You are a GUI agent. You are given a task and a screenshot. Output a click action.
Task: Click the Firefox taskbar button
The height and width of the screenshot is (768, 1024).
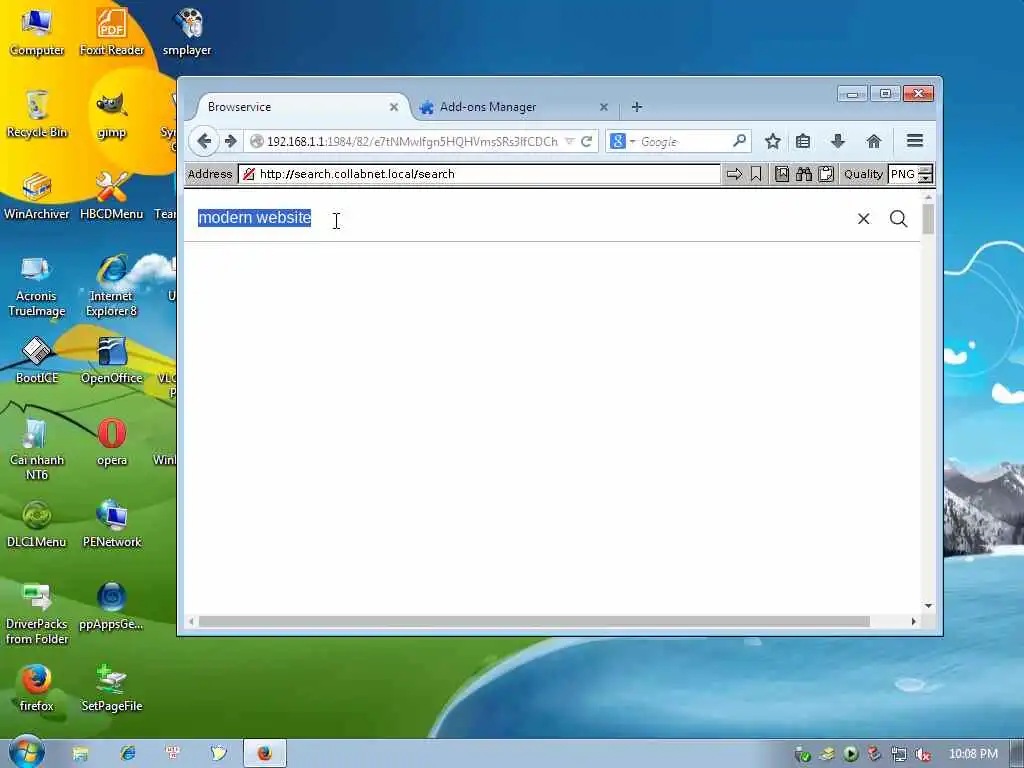tap(264, 754)
